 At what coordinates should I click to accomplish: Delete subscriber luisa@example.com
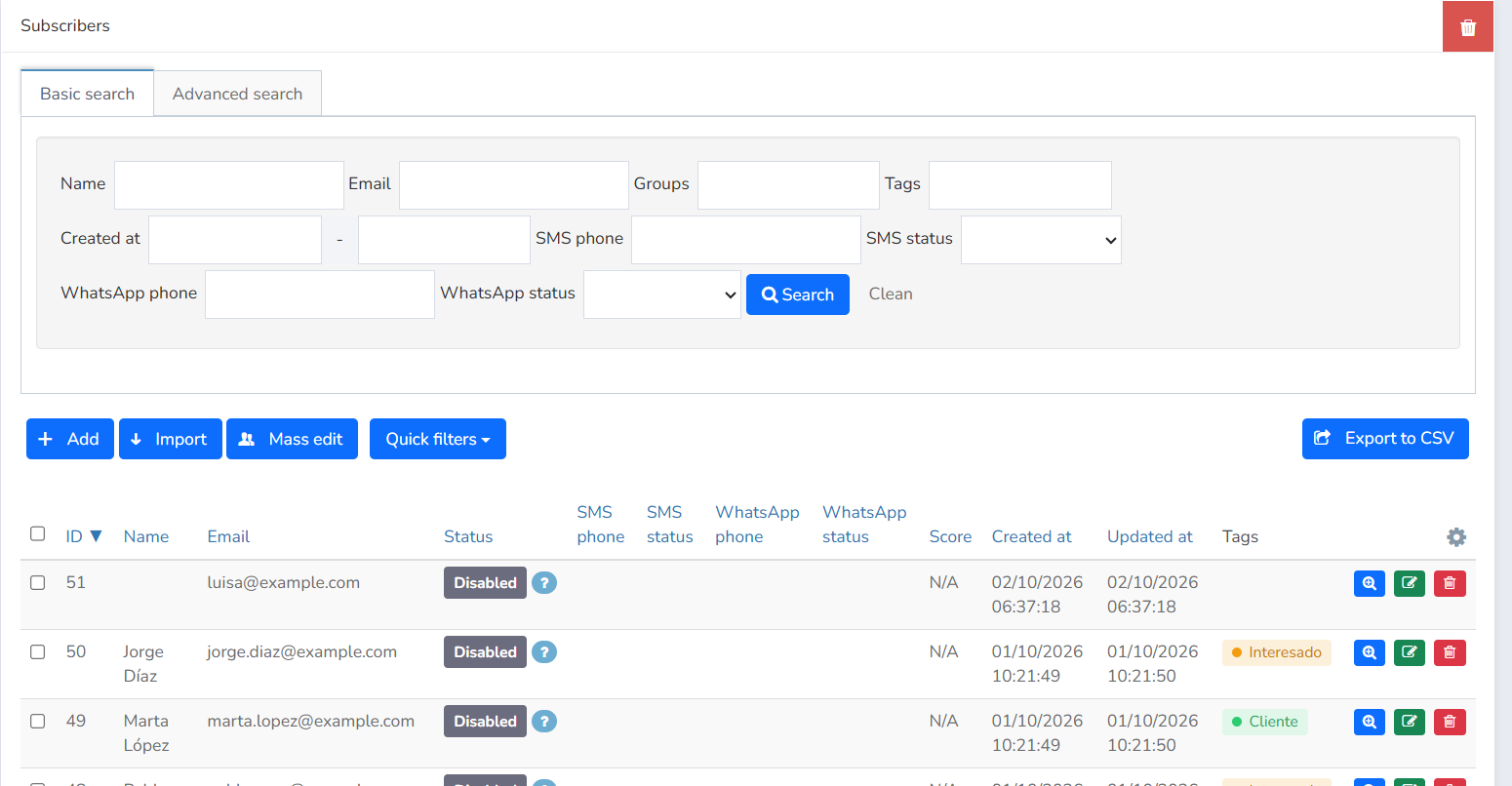(x=1450, y=583)
